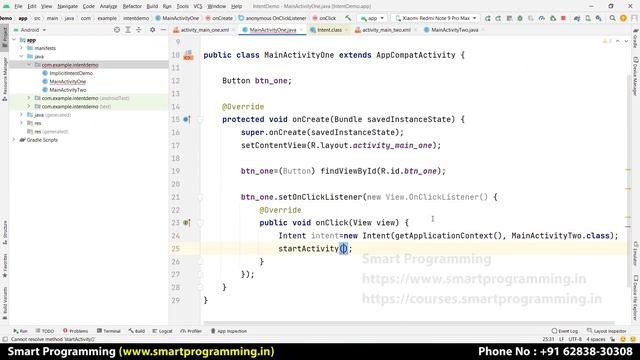Open MainActivityTwo class in tree
This screenshot has height=360, width=640.
[x=68, y=90]
